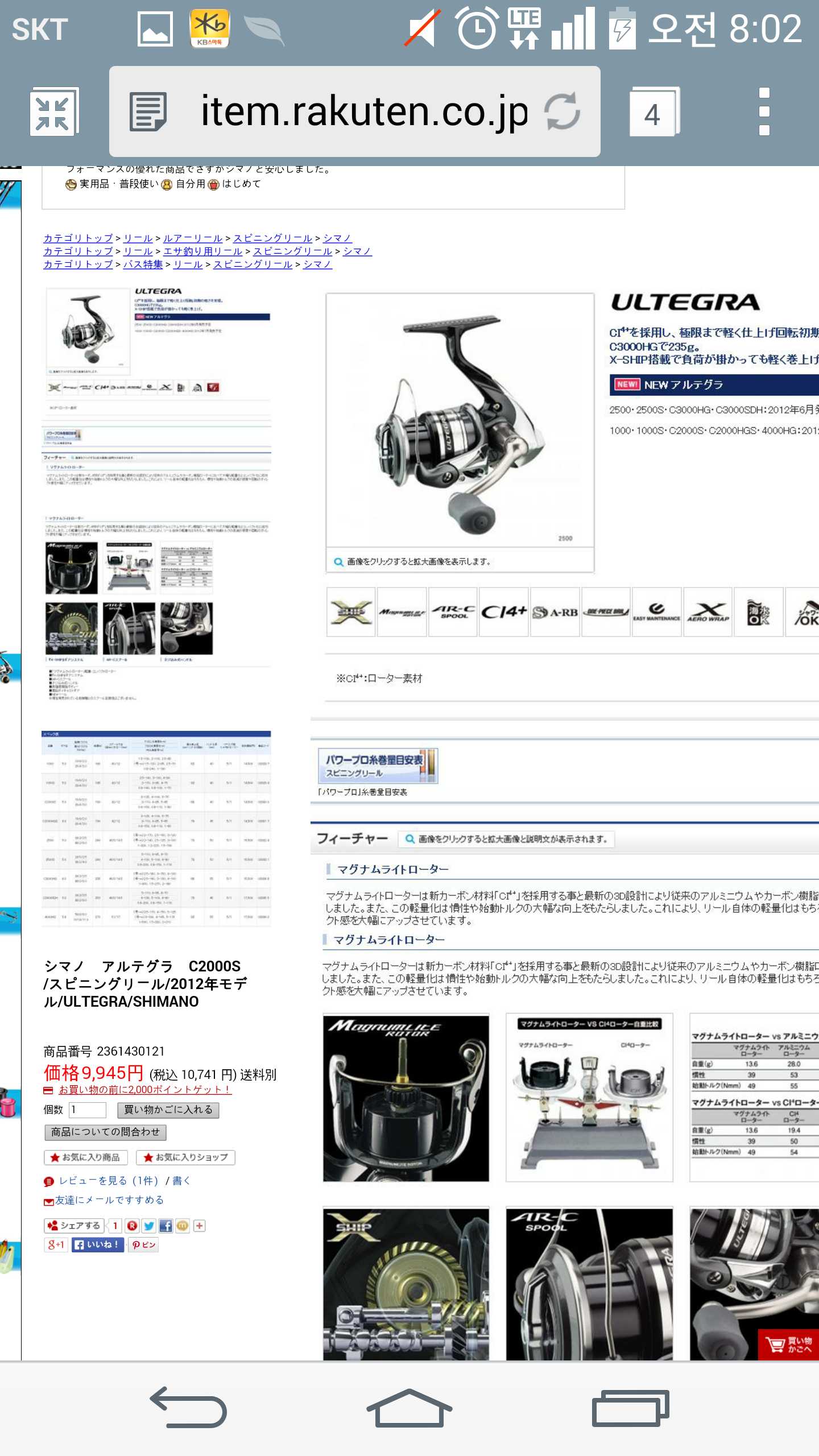Screen dimensions: 819x1456
Task: Add item with 買い物かごに入れる button
Action: tap(168, 1110)
